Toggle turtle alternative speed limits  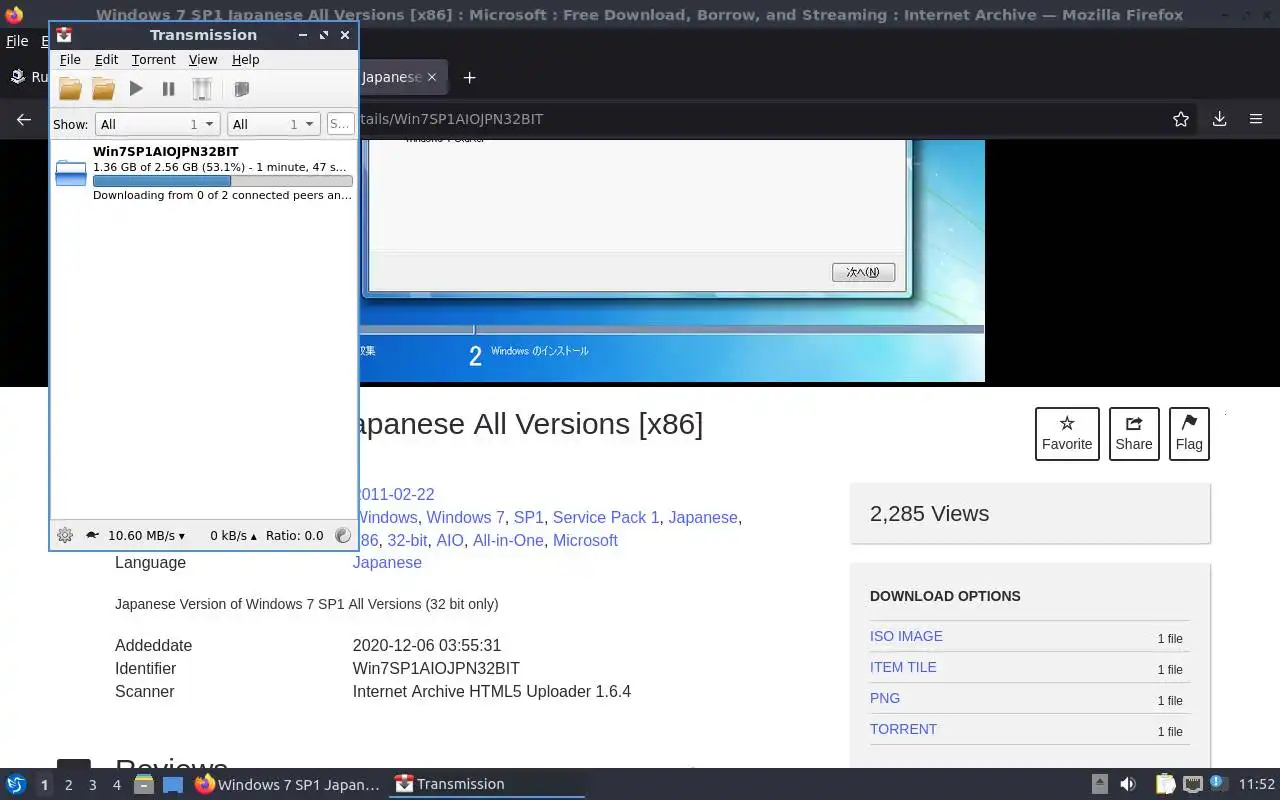coord(92,535)
